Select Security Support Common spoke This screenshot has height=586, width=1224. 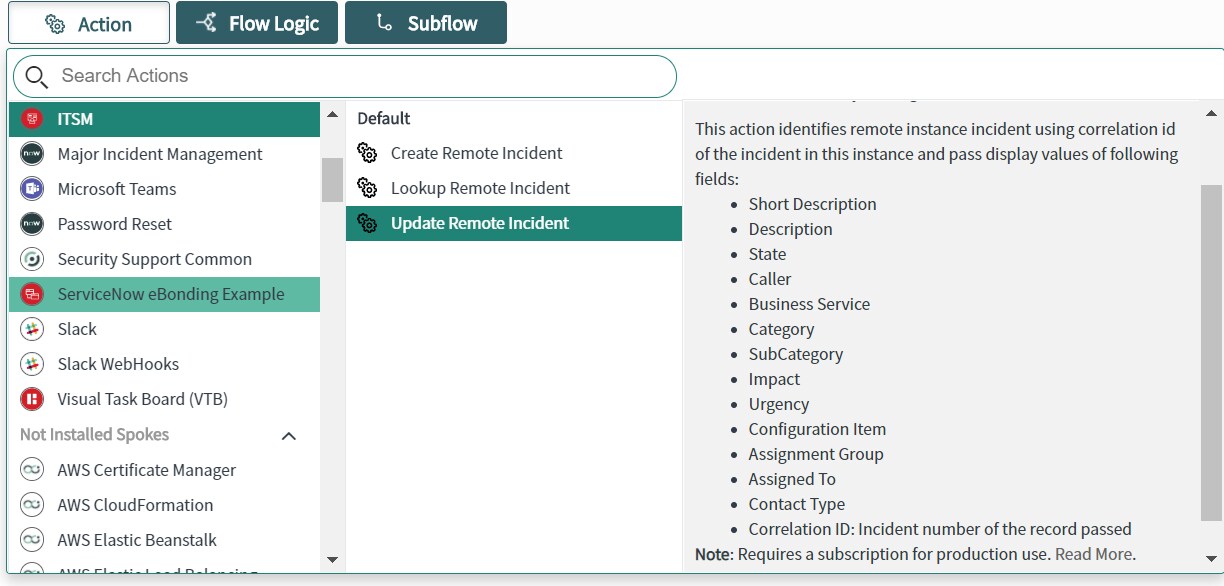click(x=164, y=259)
